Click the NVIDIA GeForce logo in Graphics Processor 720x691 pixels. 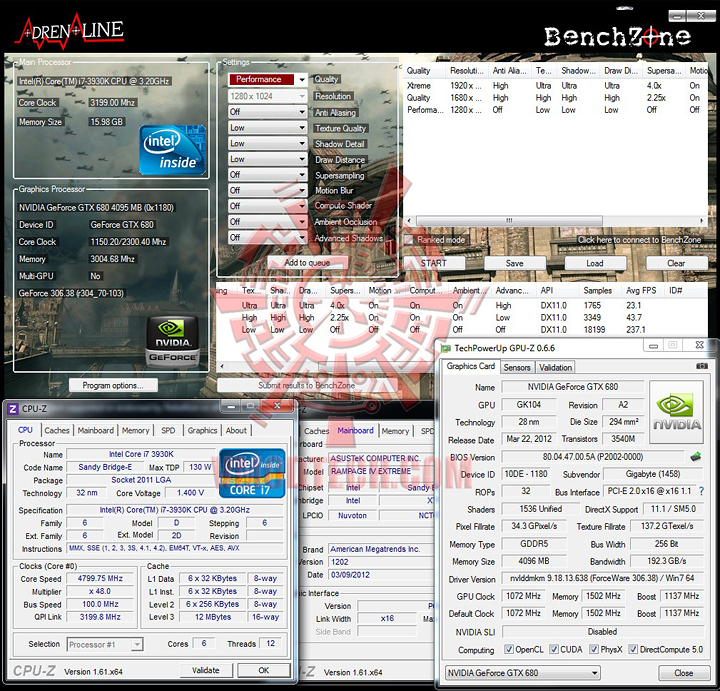[x=173, y=342]
